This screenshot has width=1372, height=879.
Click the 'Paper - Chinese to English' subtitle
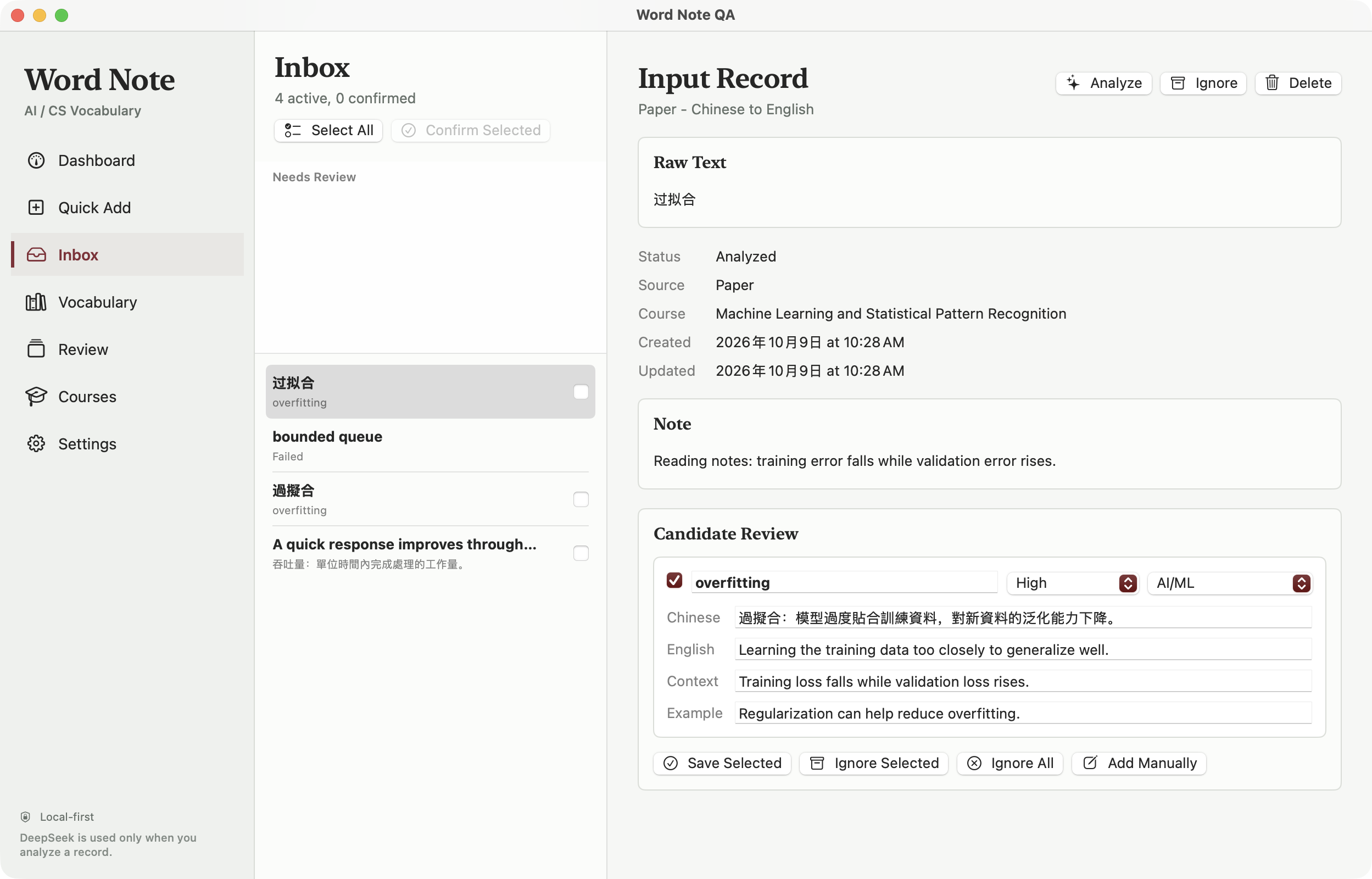pos(726,109)
